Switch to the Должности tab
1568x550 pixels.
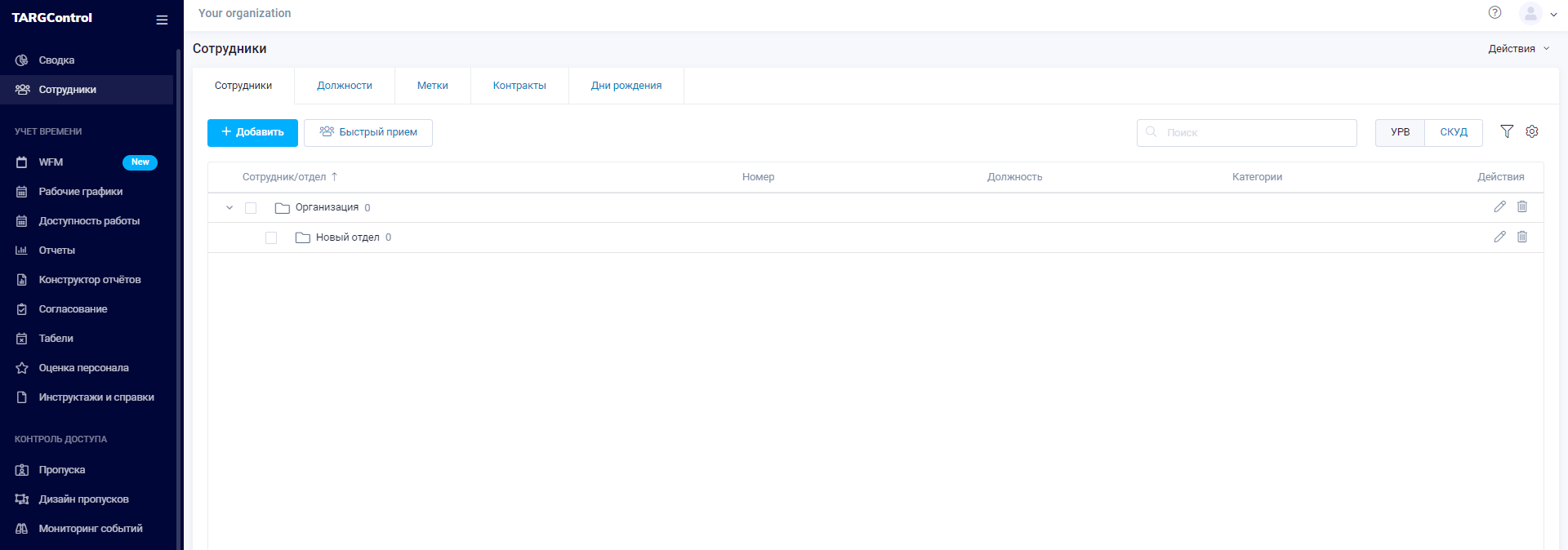point(345,86)
